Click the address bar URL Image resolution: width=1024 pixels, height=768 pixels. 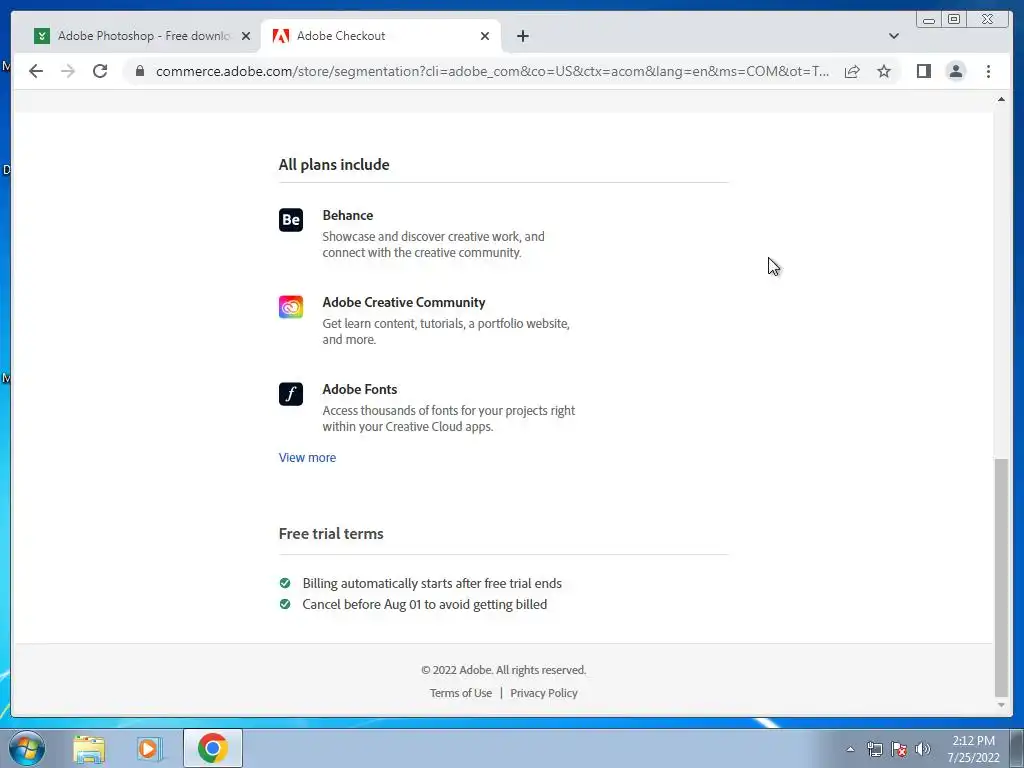point(492,71)
